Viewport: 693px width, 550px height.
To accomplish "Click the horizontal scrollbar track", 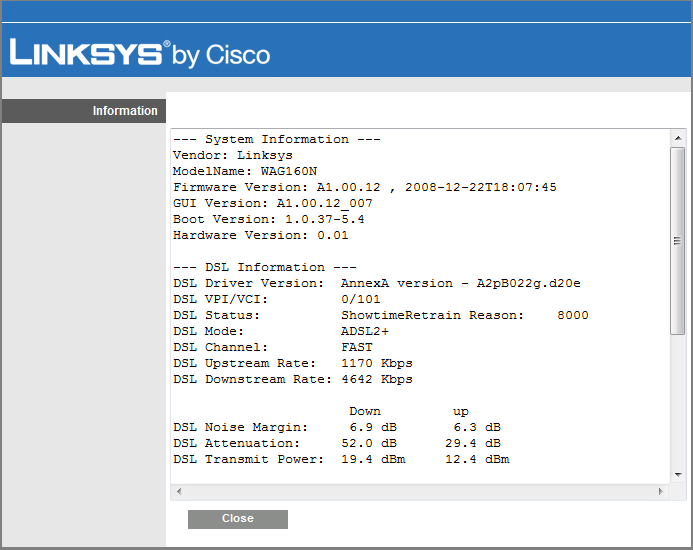I will point(420,491).
